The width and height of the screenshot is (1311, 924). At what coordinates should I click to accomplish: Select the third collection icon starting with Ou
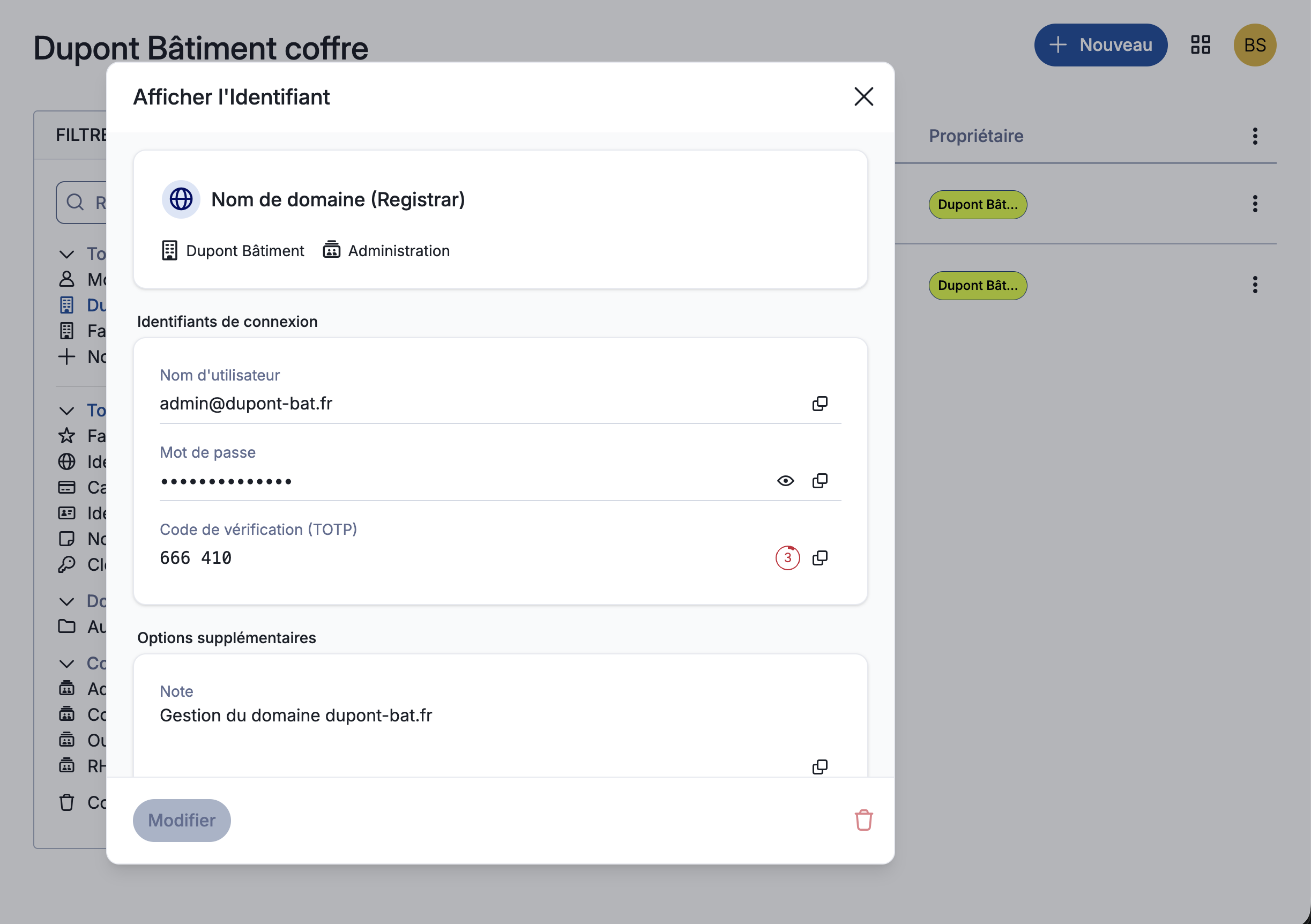coord(67,740)
